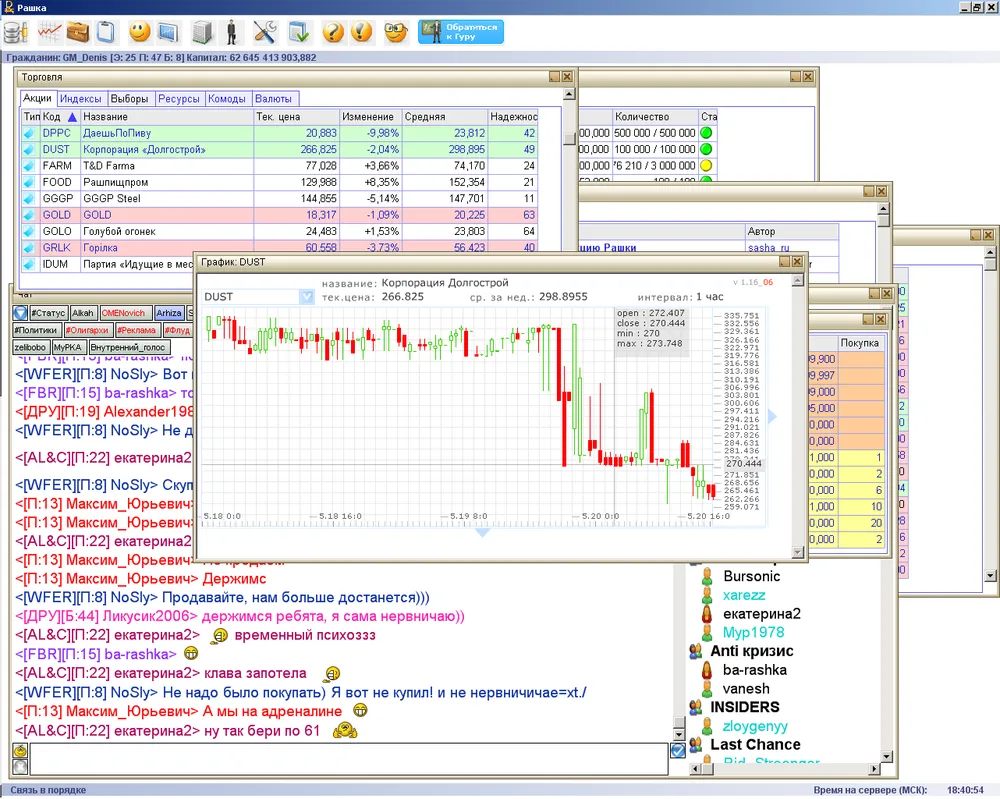
Task: Click the orange question mark help icon
Action: coord(333,32)
